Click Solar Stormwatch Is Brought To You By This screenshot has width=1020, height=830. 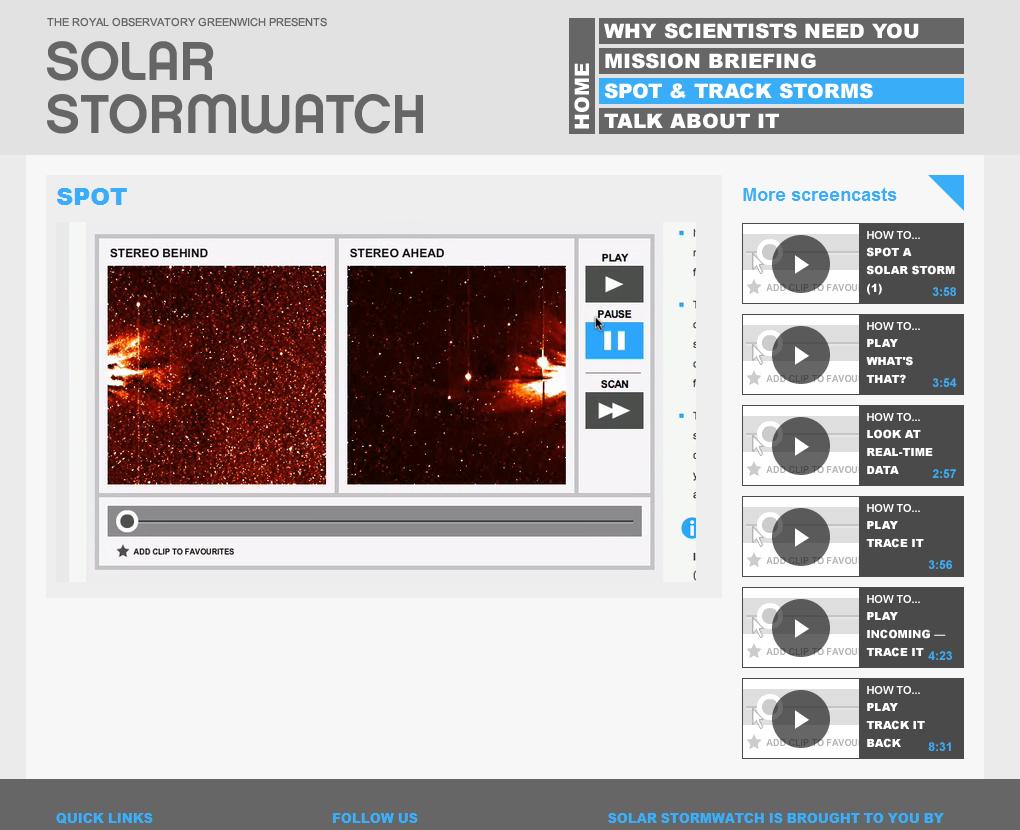coord(775,818)
